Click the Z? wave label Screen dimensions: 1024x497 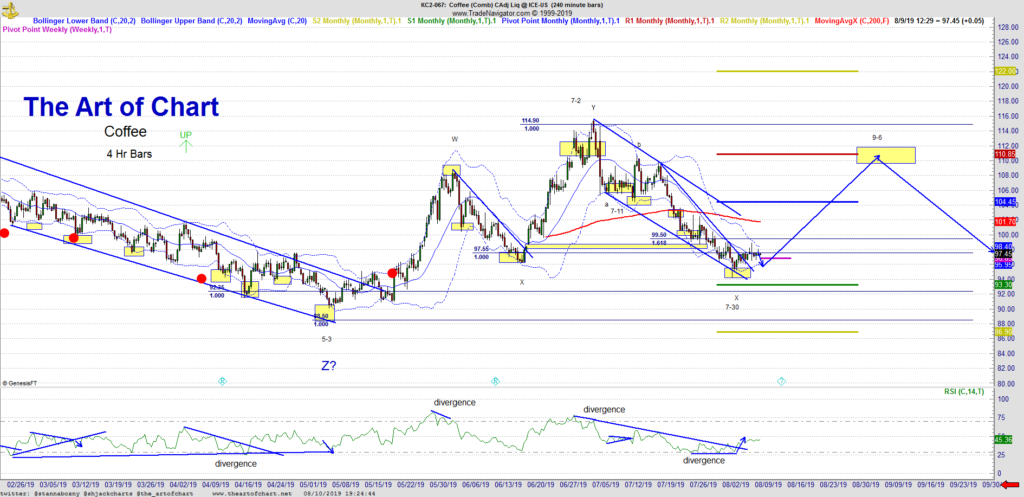click(330, 366)
